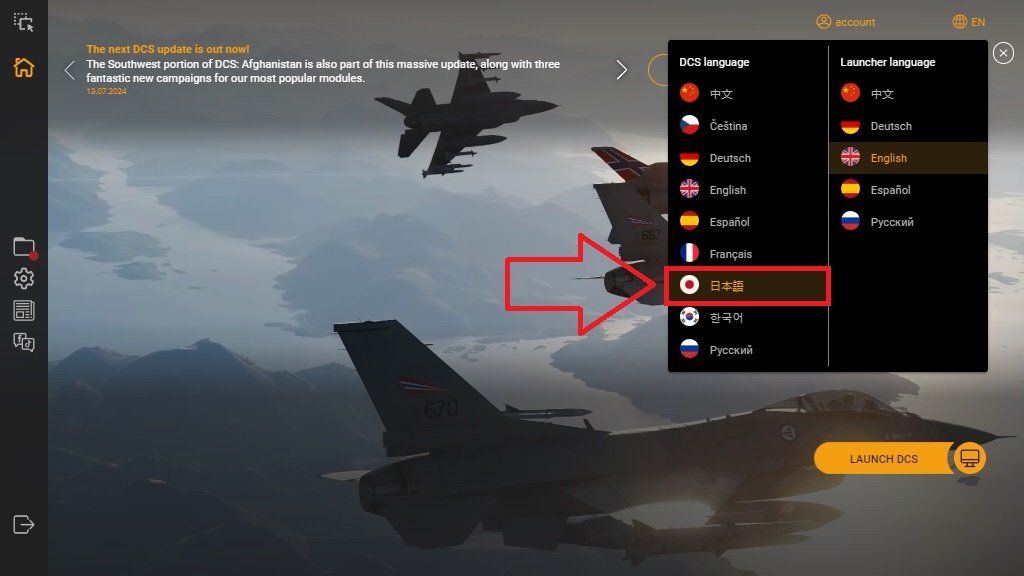Select 한국어 as DCS language
1024x576 pixels.
point(748,317)
